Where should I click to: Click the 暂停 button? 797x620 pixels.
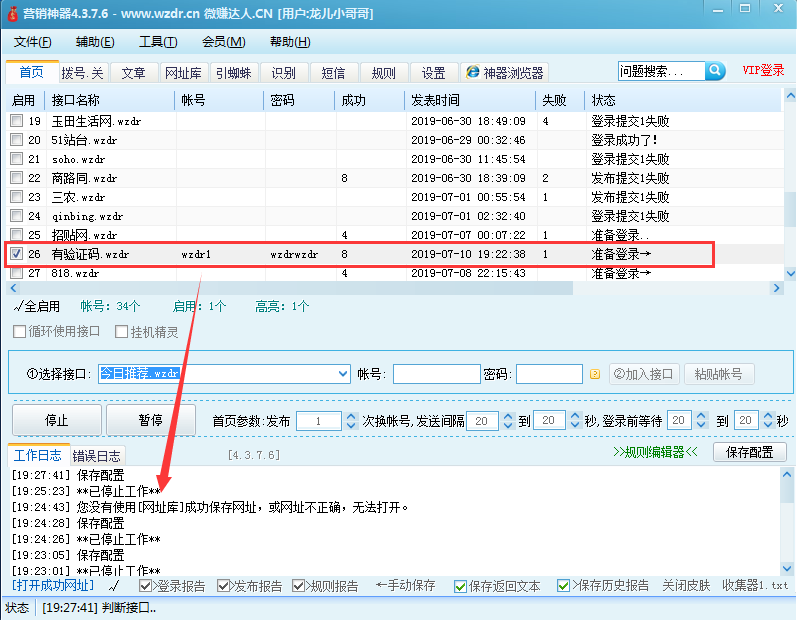click(x=150, y=420)
